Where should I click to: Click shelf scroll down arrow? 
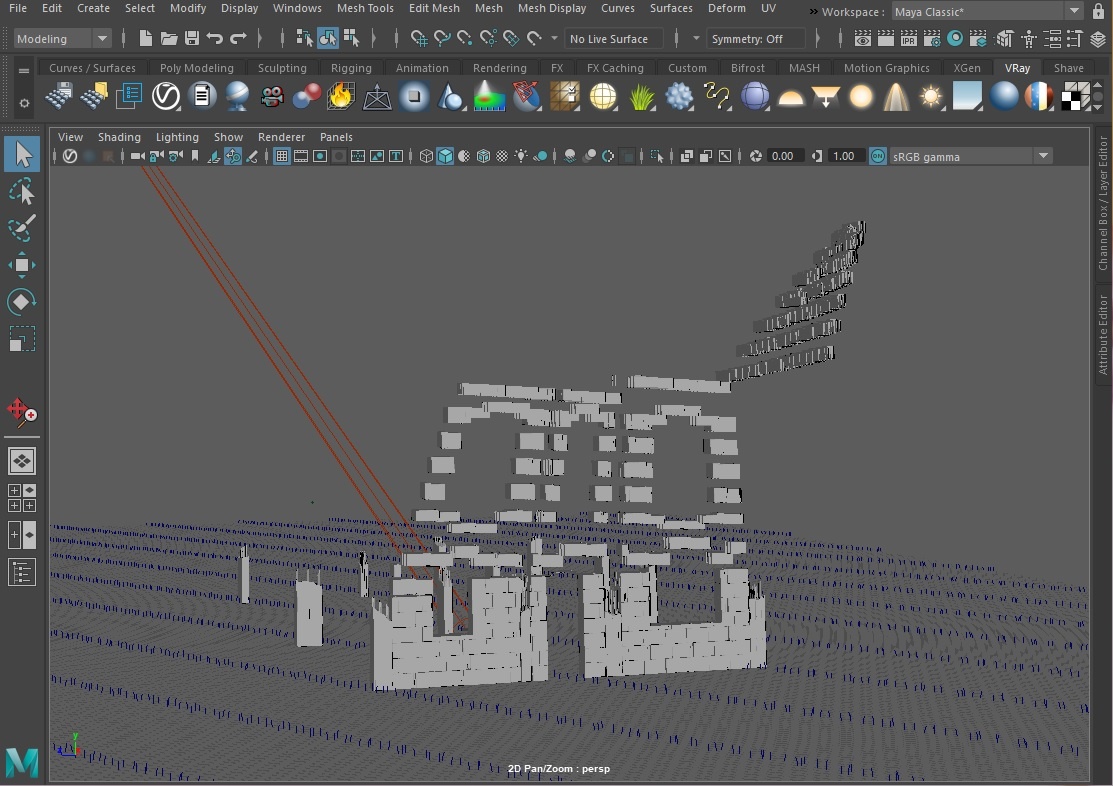pyautogui.click(x=1097, y=107)
